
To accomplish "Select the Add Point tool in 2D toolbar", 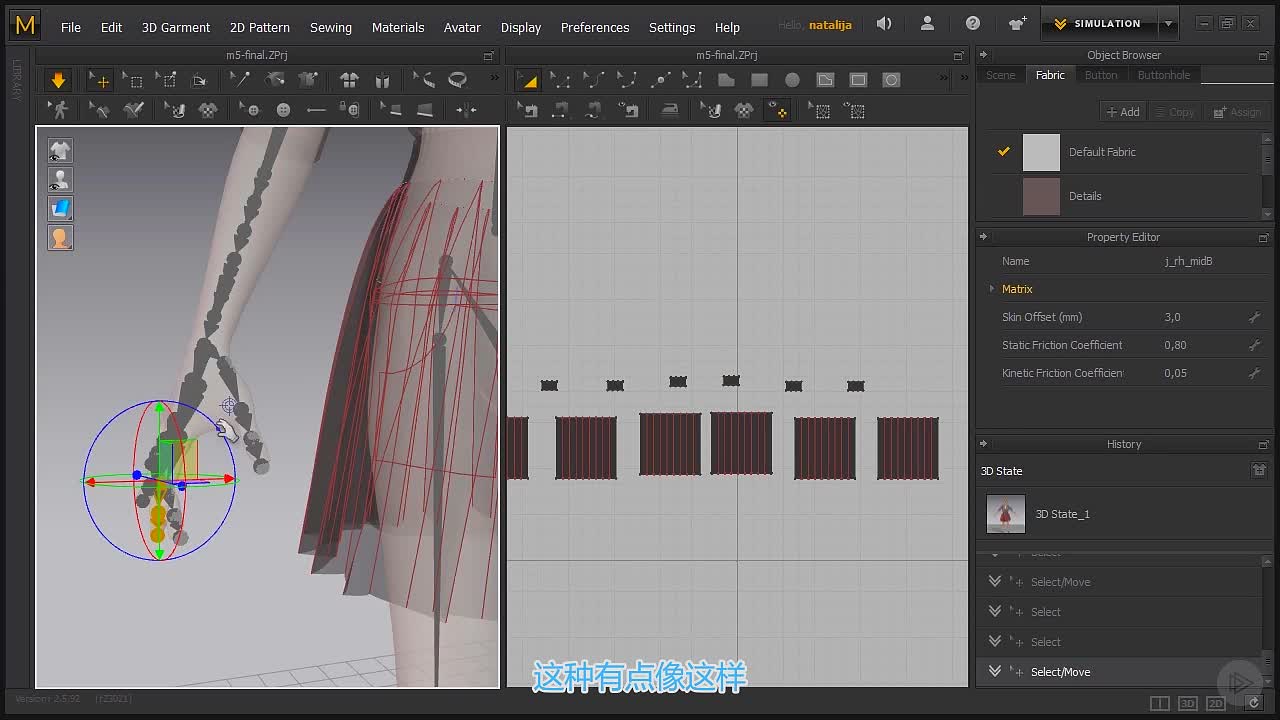I will (659, 80).
